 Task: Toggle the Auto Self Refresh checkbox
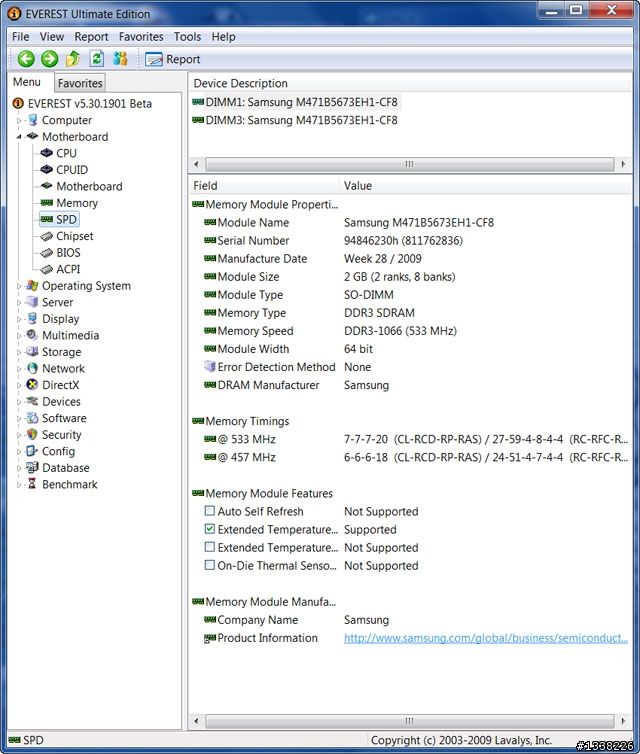click(210, 511)
